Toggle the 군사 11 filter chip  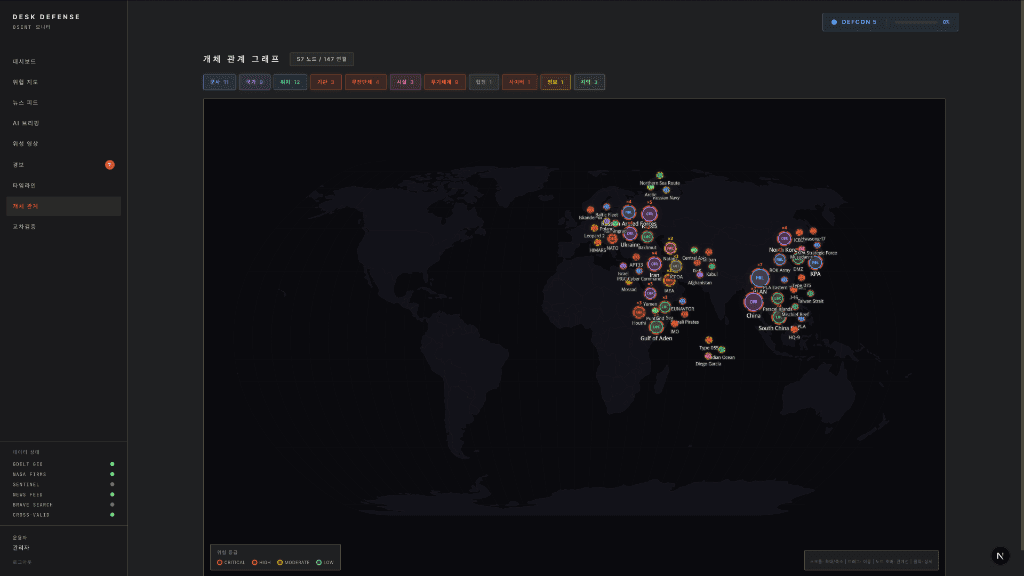[x=219, y=82]
